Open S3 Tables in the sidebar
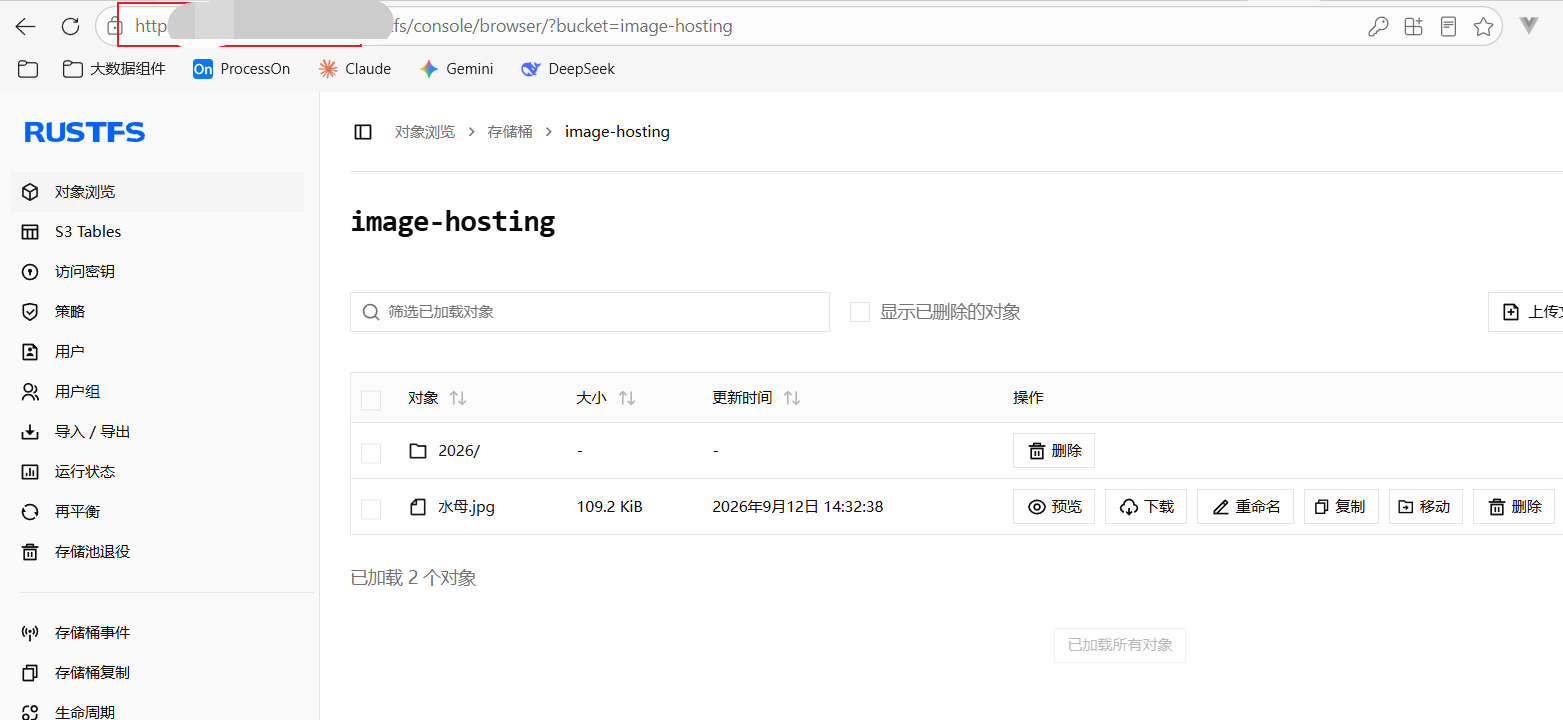This screenshot has width=1563, height=720. coord(157,232)
